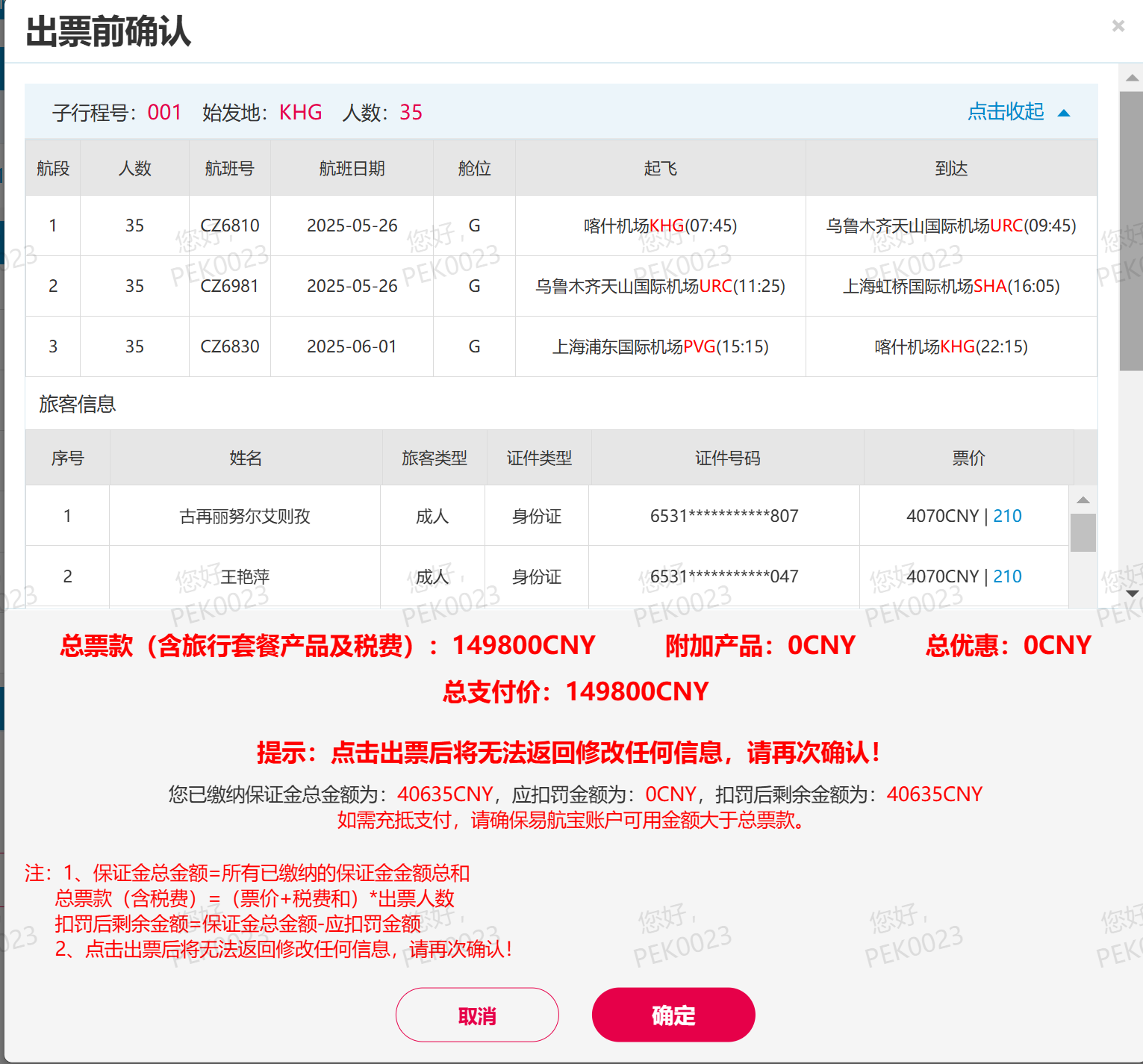Click the 姓名 column header
This screenshot has height=1064, width=1143.
[246, 458]
